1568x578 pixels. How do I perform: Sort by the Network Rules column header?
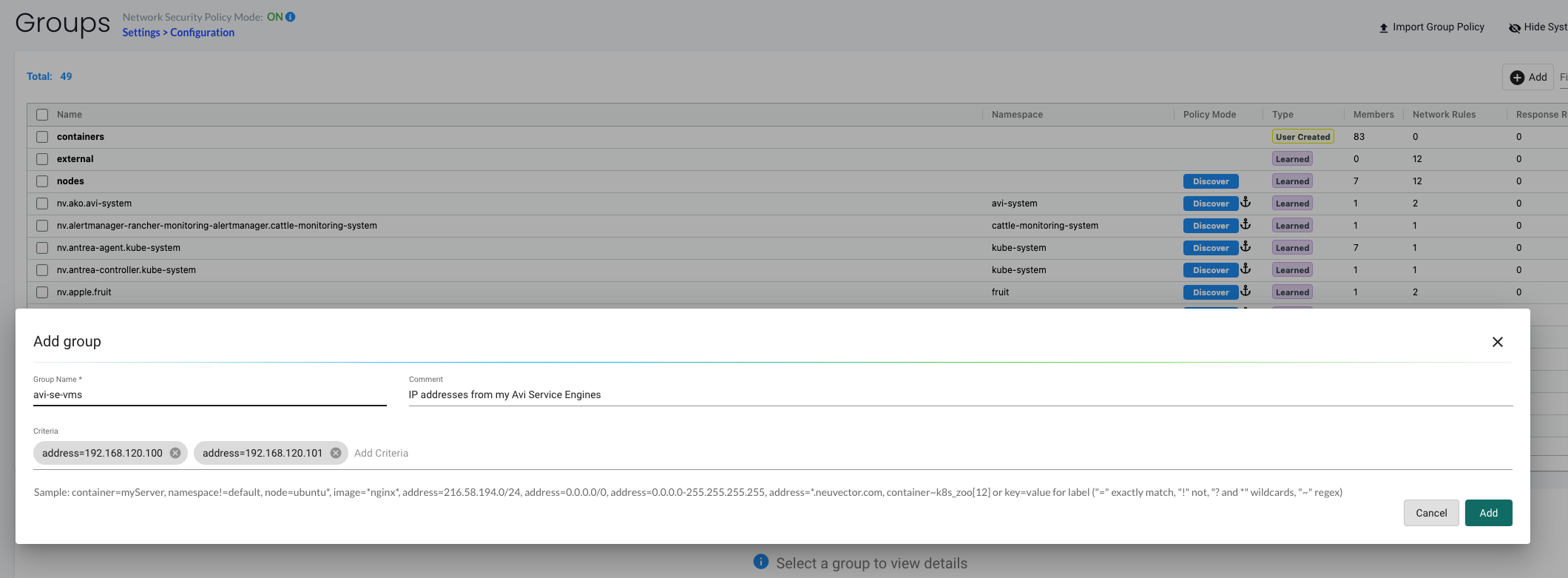pyautogui.click(x=1444, y=115)
